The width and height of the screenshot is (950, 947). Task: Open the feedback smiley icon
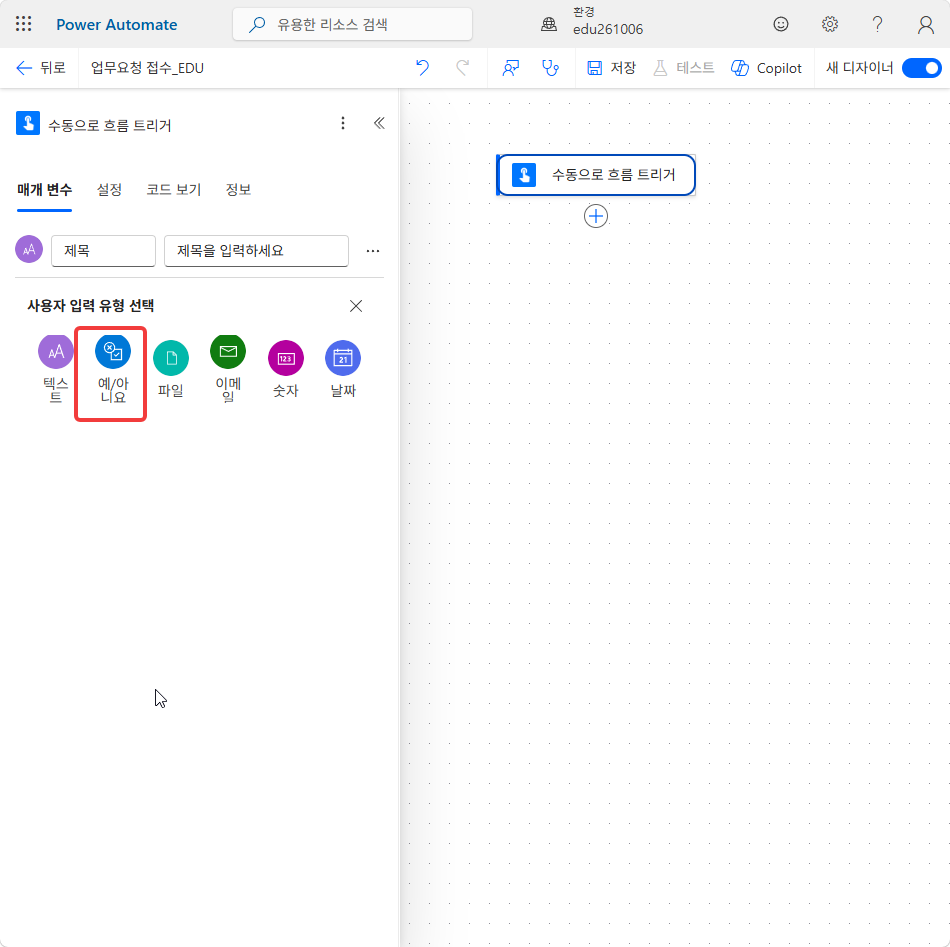tap(781, 24)
